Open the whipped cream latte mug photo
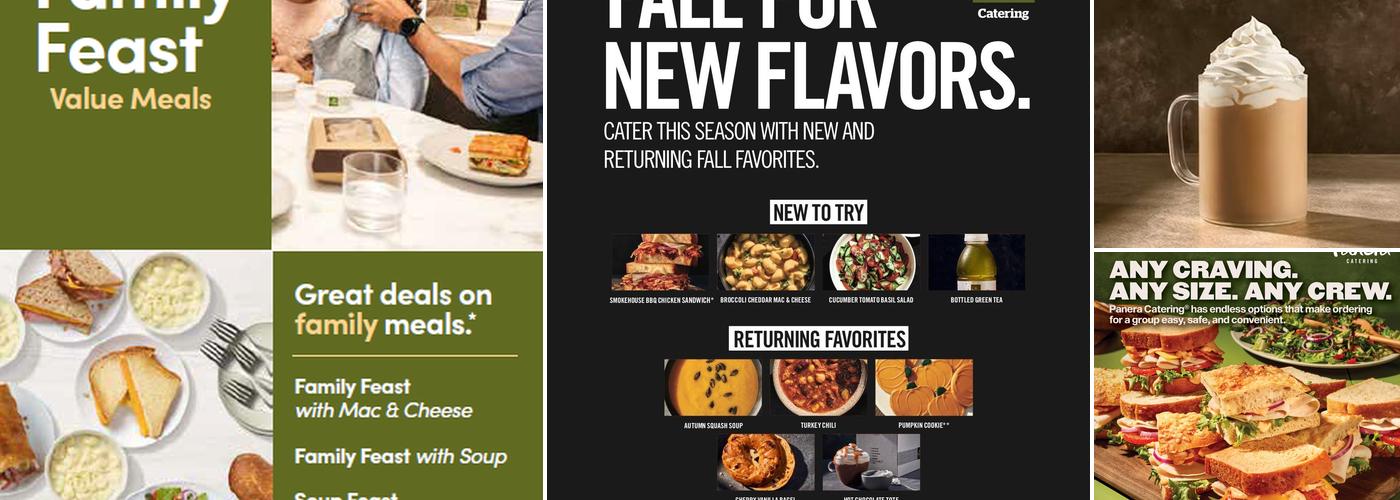The image size is (1400, 500). click(1247, 123)
